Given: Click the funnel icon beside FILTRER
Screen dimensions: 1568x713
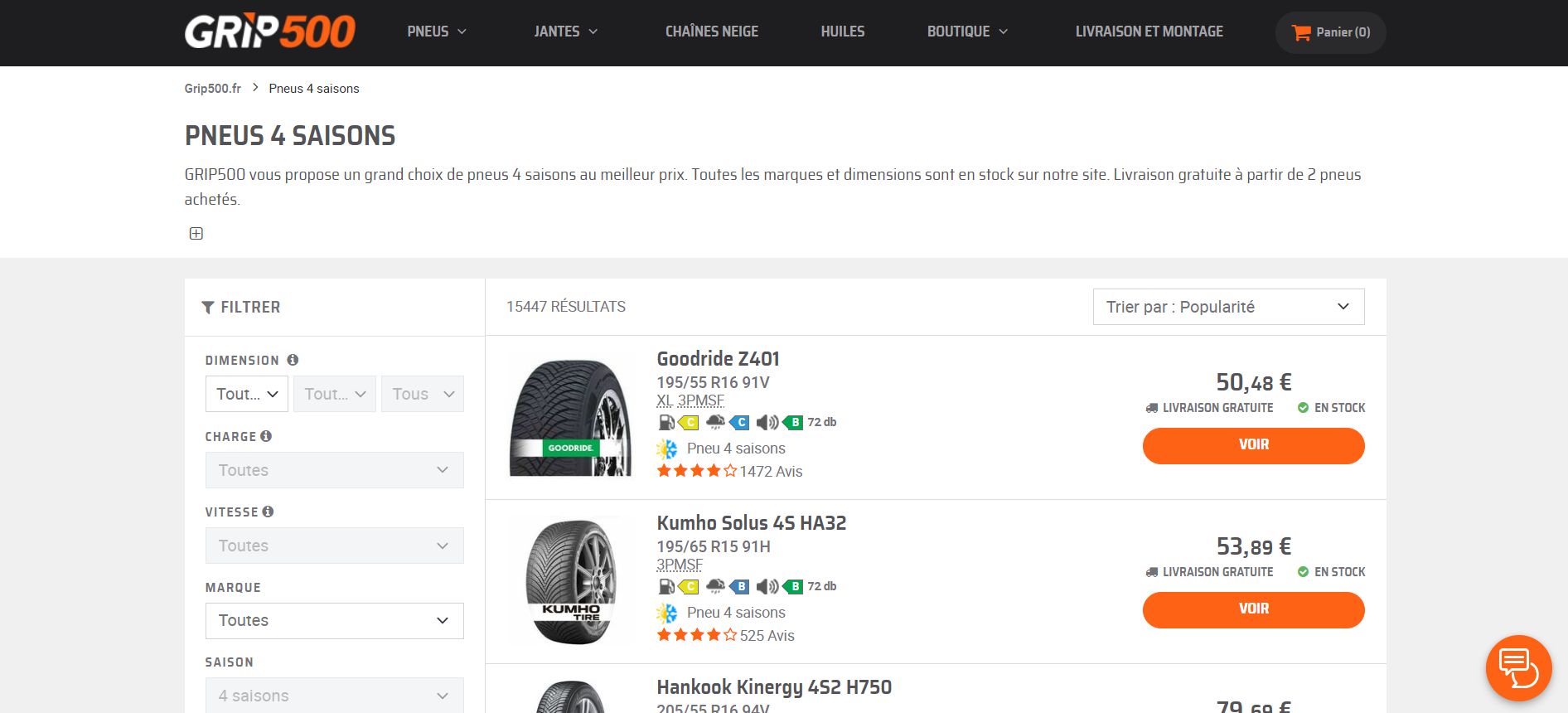Looking at the screenshot, I should [x=208, y=308].
